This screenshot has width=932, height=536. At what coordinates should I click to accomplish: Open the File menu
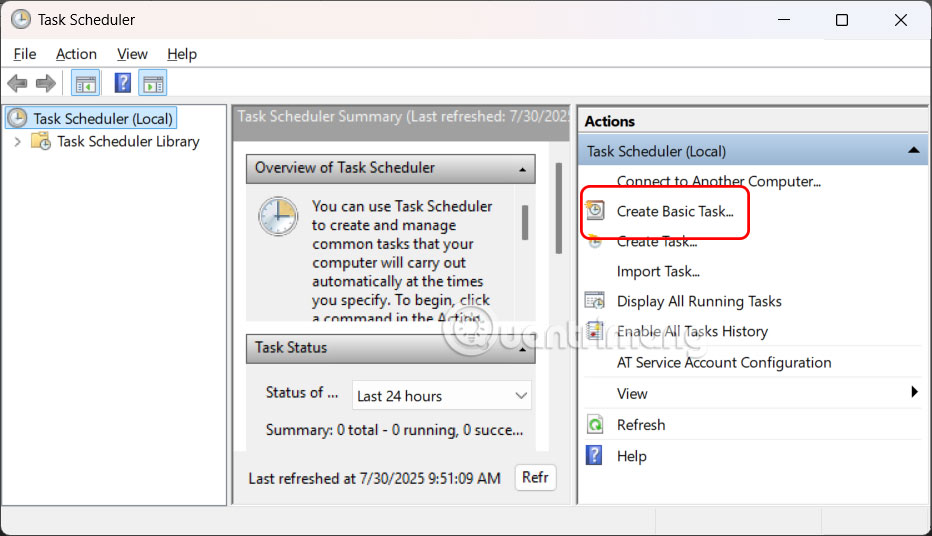click(x=25, y=54)
